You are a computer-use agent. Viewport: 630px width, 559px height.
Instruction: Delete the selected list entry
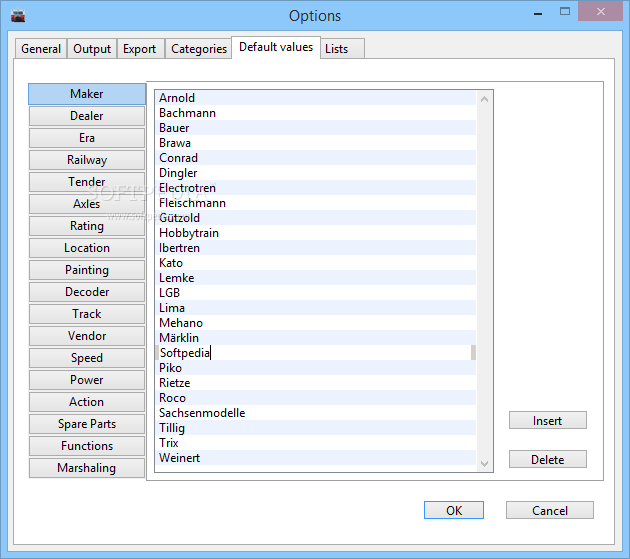coord(548,459)
